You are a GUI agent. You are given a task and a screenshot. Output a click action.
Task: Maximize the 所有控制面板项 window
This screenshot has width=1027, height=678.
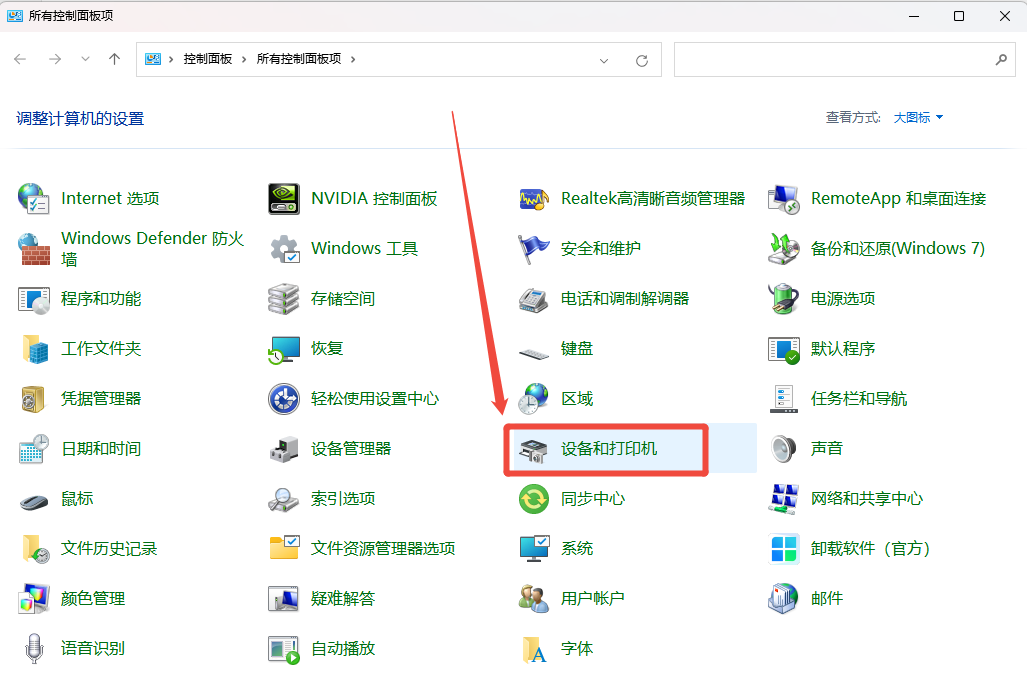959,16
